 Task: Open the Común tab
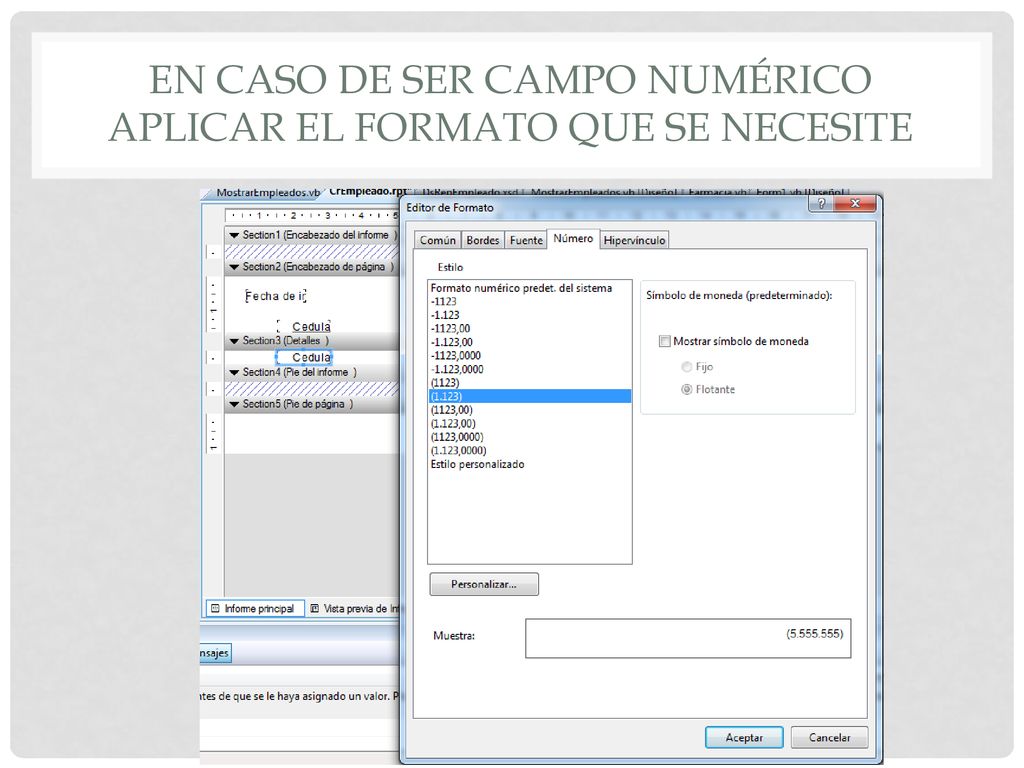point(438,240)
